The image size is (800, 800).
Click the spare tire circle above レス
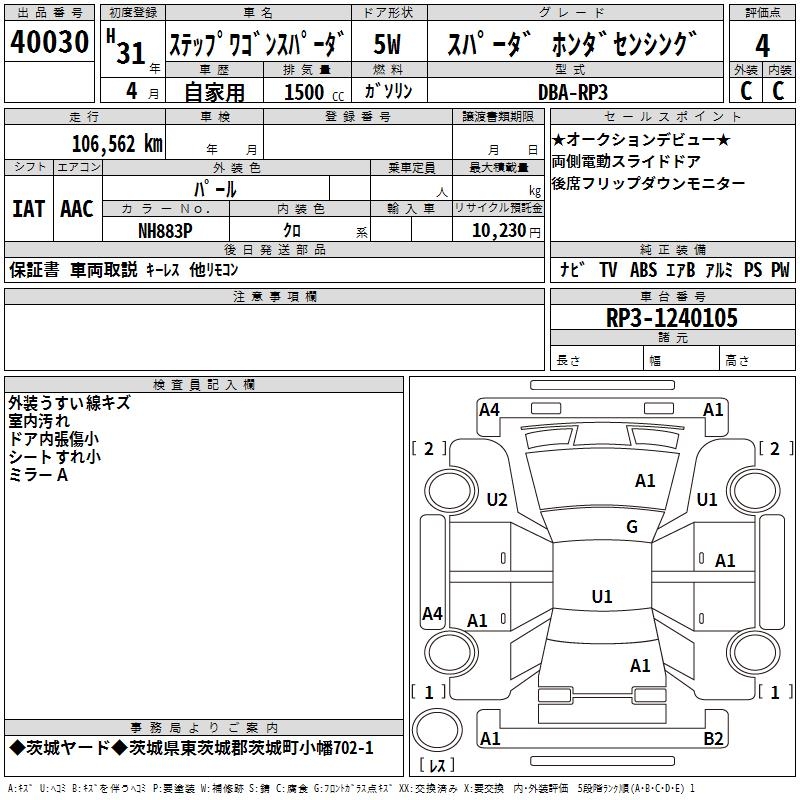point(437,730)
